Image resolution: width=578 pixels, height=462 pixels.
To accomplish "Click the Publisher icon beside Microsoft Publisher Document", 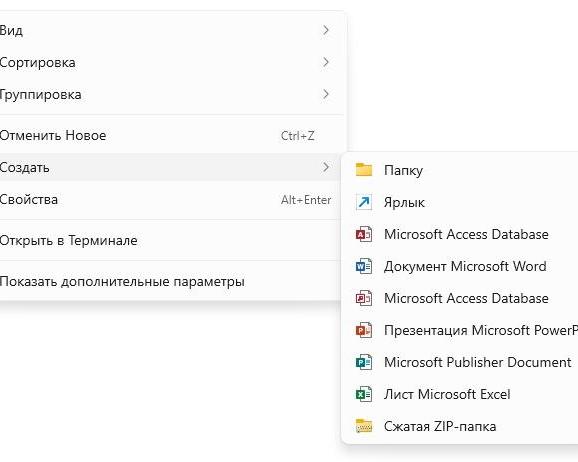I will tap(364, 362).
